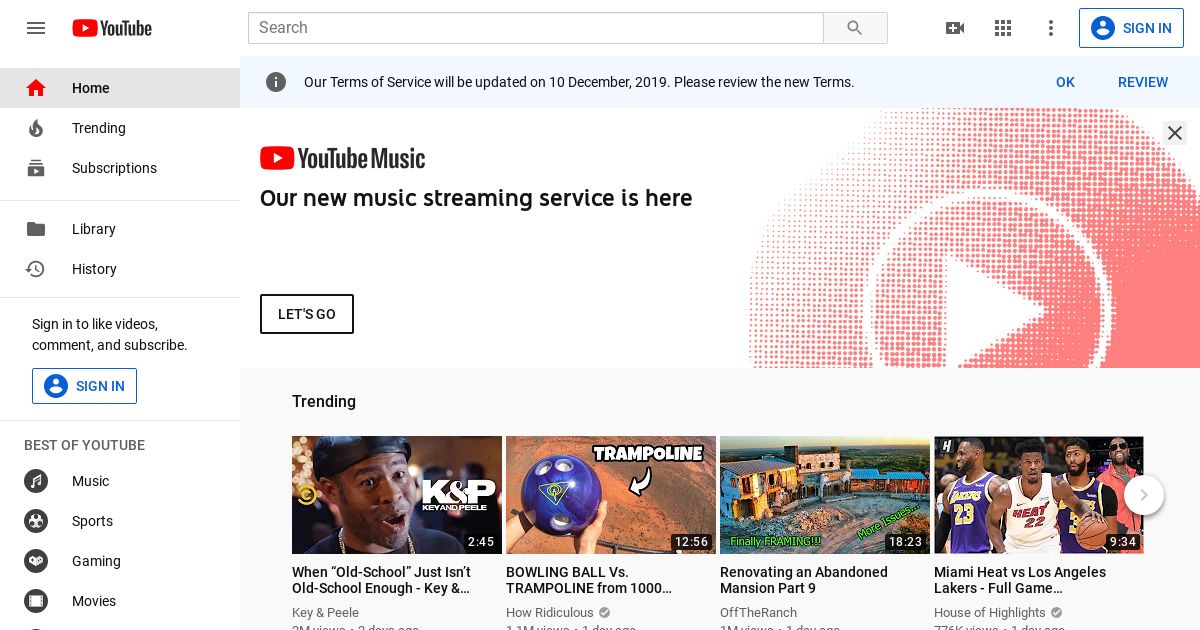Open Subscriptions from sidebar
1200x630 pixels.
[x=120, y=168]
